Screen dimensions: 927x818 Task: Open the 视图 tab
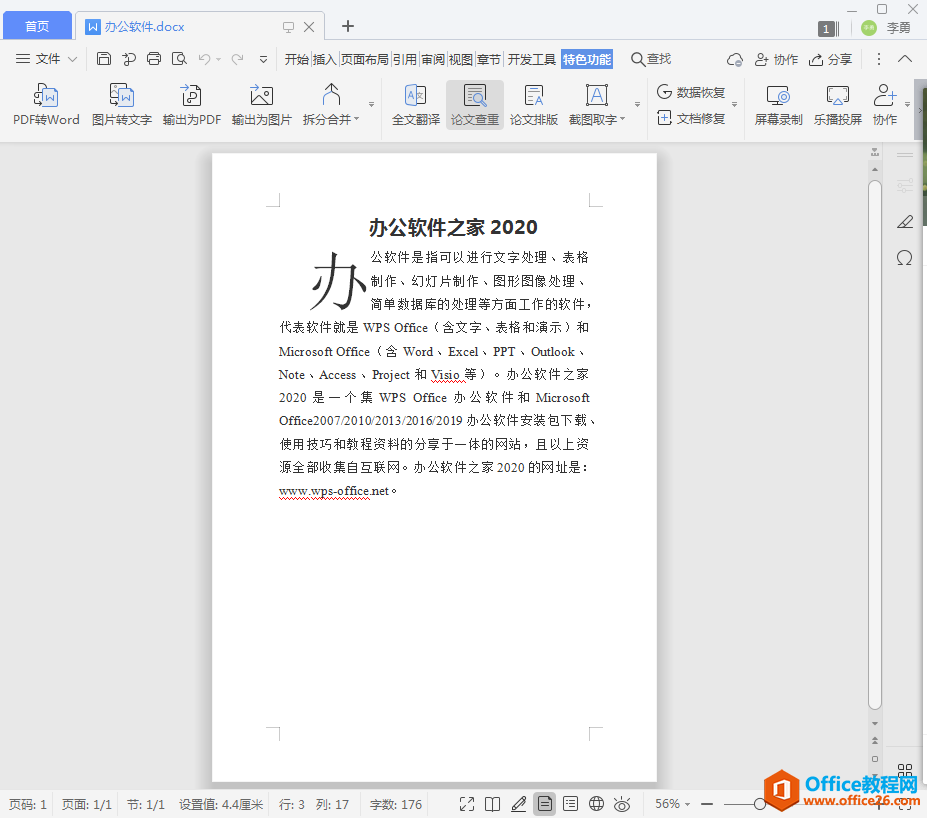click(461, 59)
